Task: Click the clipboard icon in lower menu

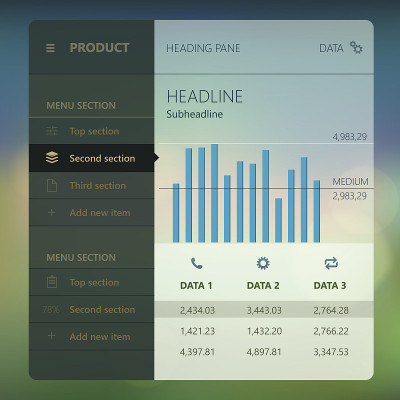Action: pyautogui.click(x=52, y=282)
